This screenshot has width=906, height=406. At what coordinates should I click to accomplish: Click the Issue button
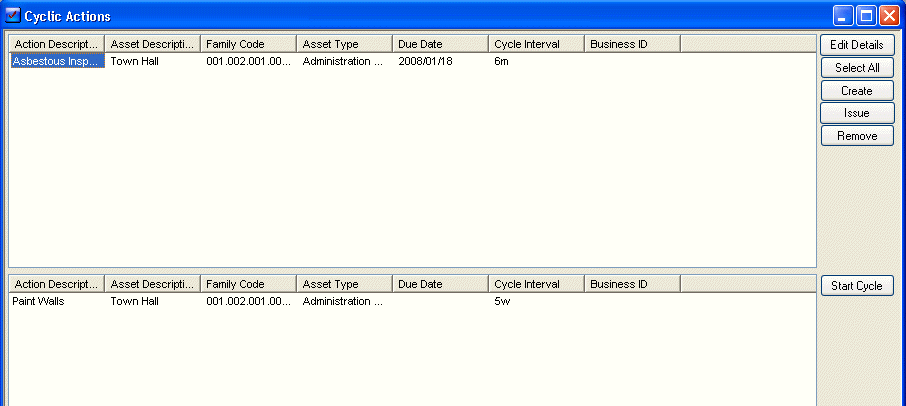(x=857, y=113)
